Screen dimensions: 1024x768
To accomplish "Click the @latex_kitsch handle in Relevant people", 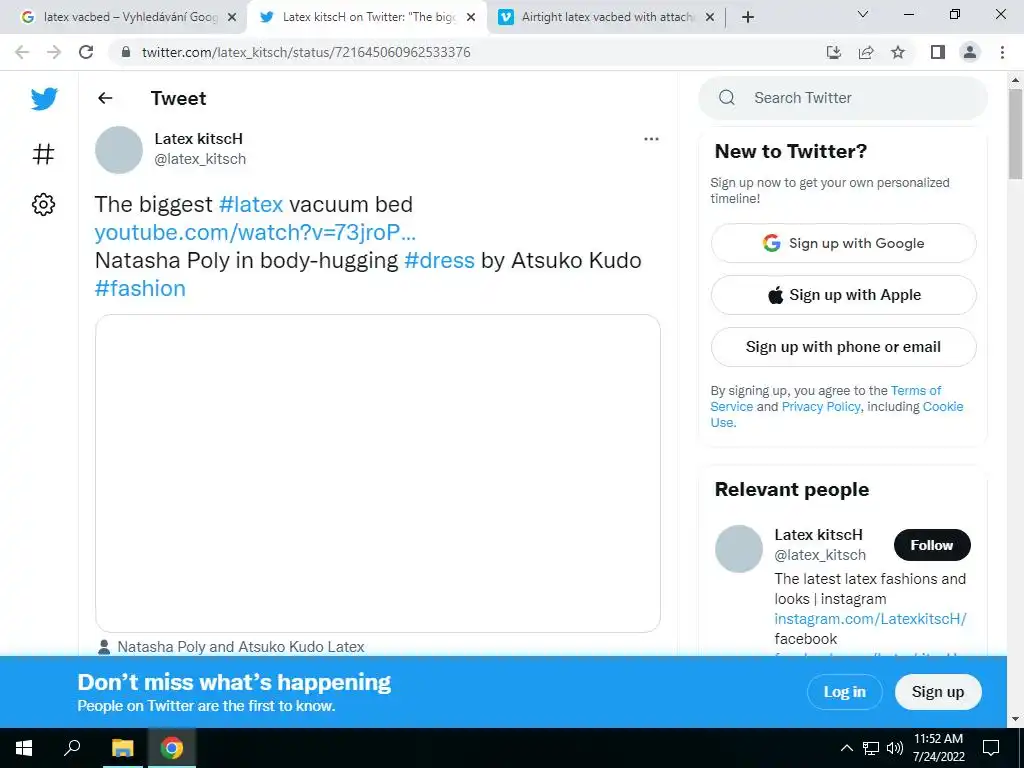I will [820, 555].
